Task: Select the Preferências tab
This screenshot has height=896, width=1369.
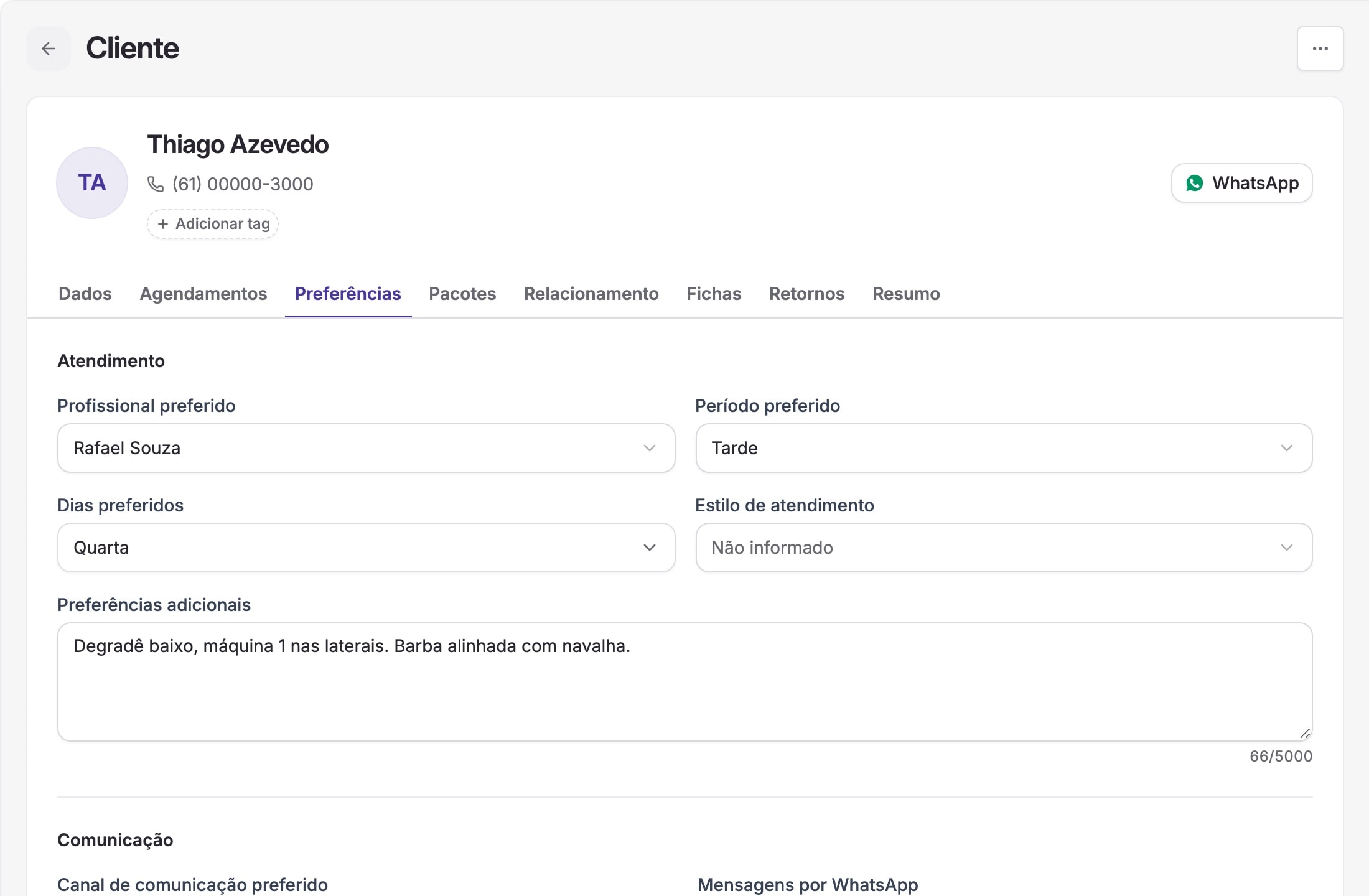Action: point(348,294)
